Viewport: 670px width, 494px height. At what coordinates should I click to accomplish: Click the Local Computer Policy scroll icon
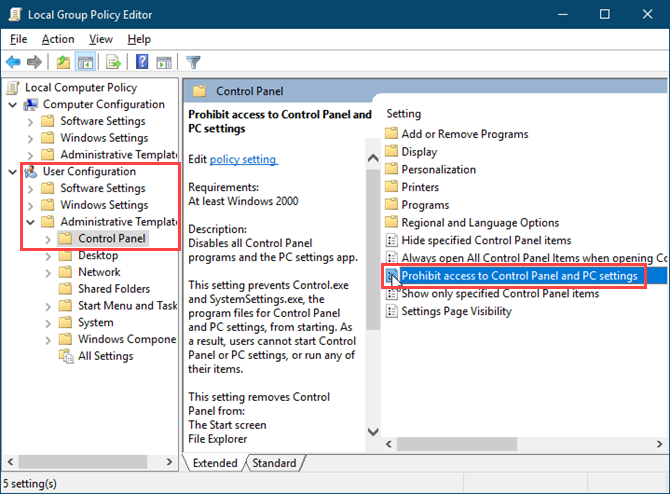pos(13,88)
